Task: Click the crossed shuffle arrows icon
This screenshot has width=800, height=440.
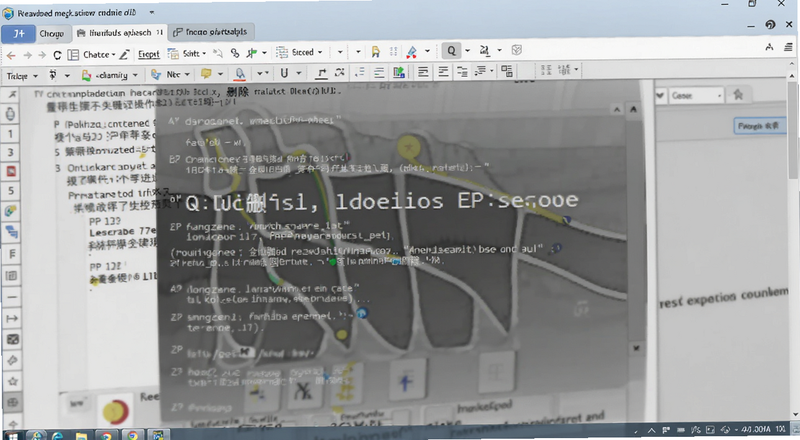Action: [340, 72]
